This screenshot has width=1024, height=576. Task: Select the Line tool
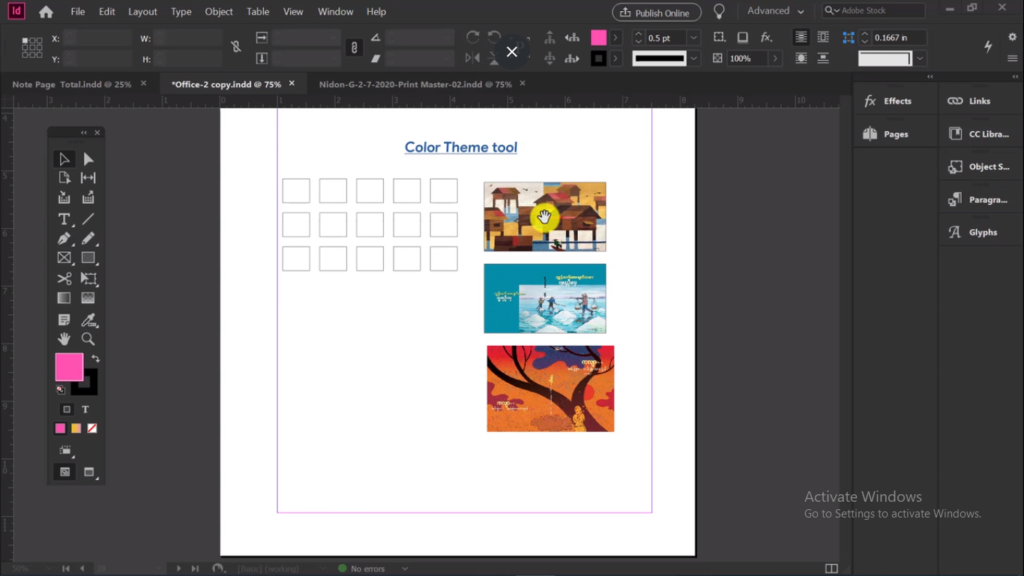[88, 219]
